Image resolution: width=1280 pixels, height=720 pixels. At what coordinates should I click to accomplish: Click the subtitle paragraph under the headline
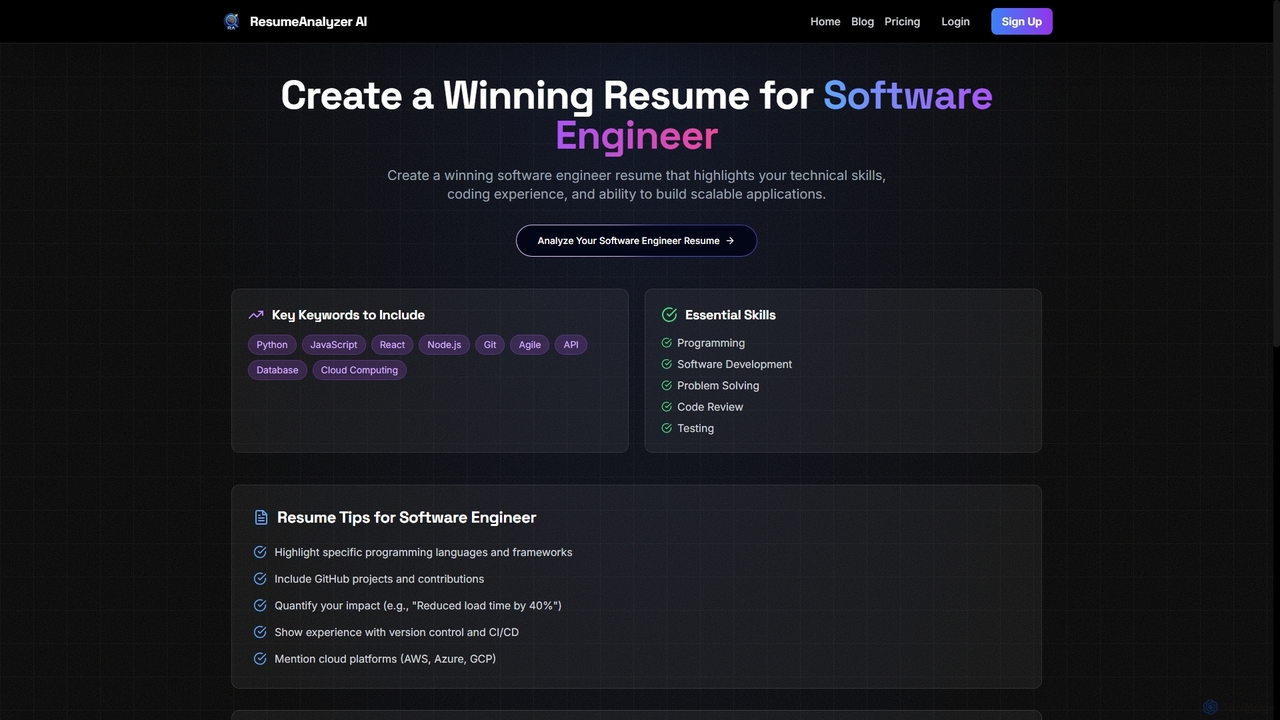click(636, 185)
